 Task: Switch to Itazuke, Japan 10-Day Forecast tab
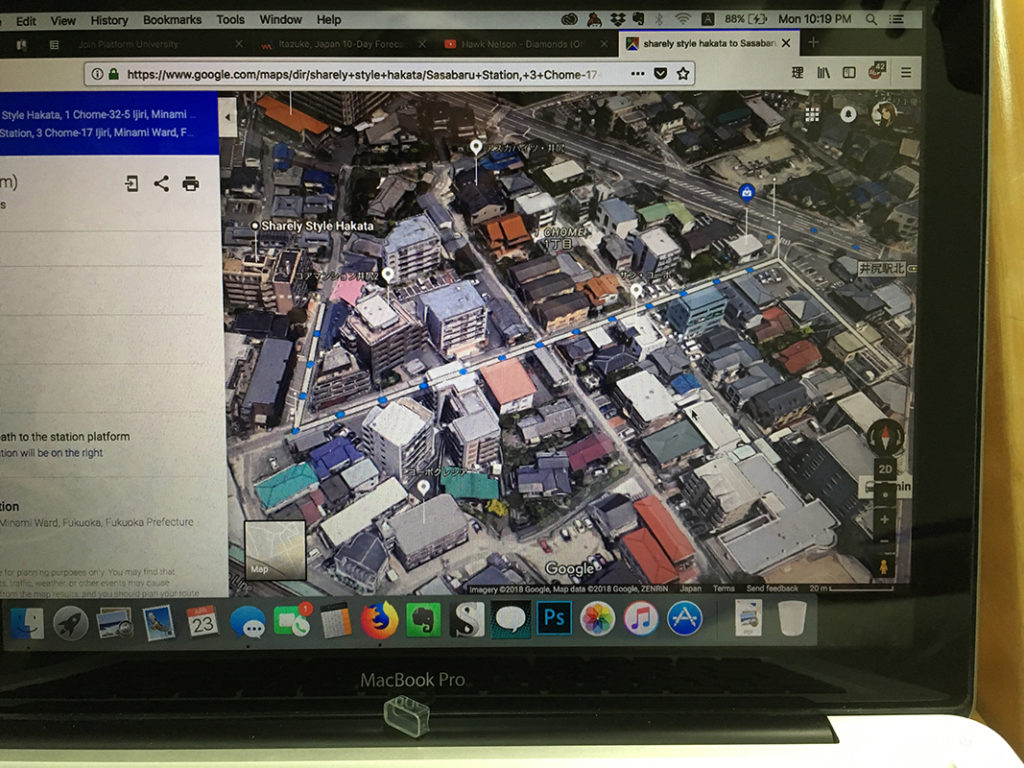click(342, 44)
